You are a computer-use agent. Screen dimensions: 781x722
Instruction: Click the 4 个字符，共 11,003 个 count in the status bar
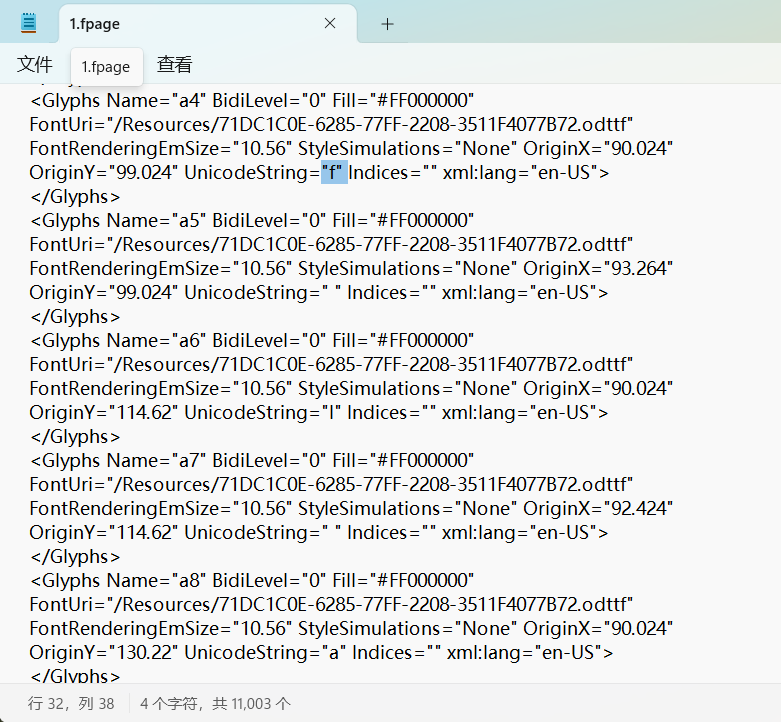(215, 704)
